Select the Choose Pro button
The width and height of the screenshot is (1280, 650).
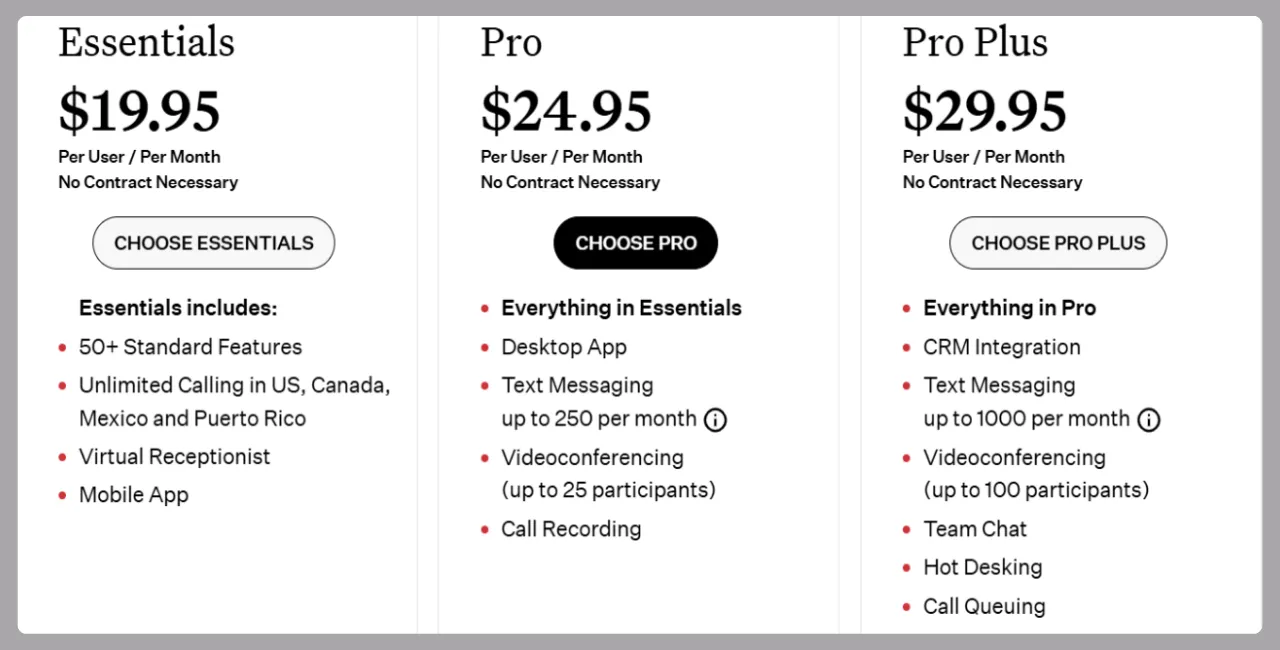tap(636, 243)
